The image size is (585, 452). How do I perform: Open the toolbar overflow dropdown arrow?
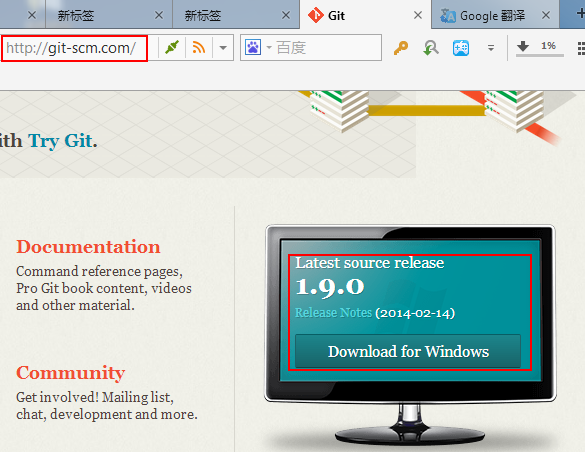[491, 48]
